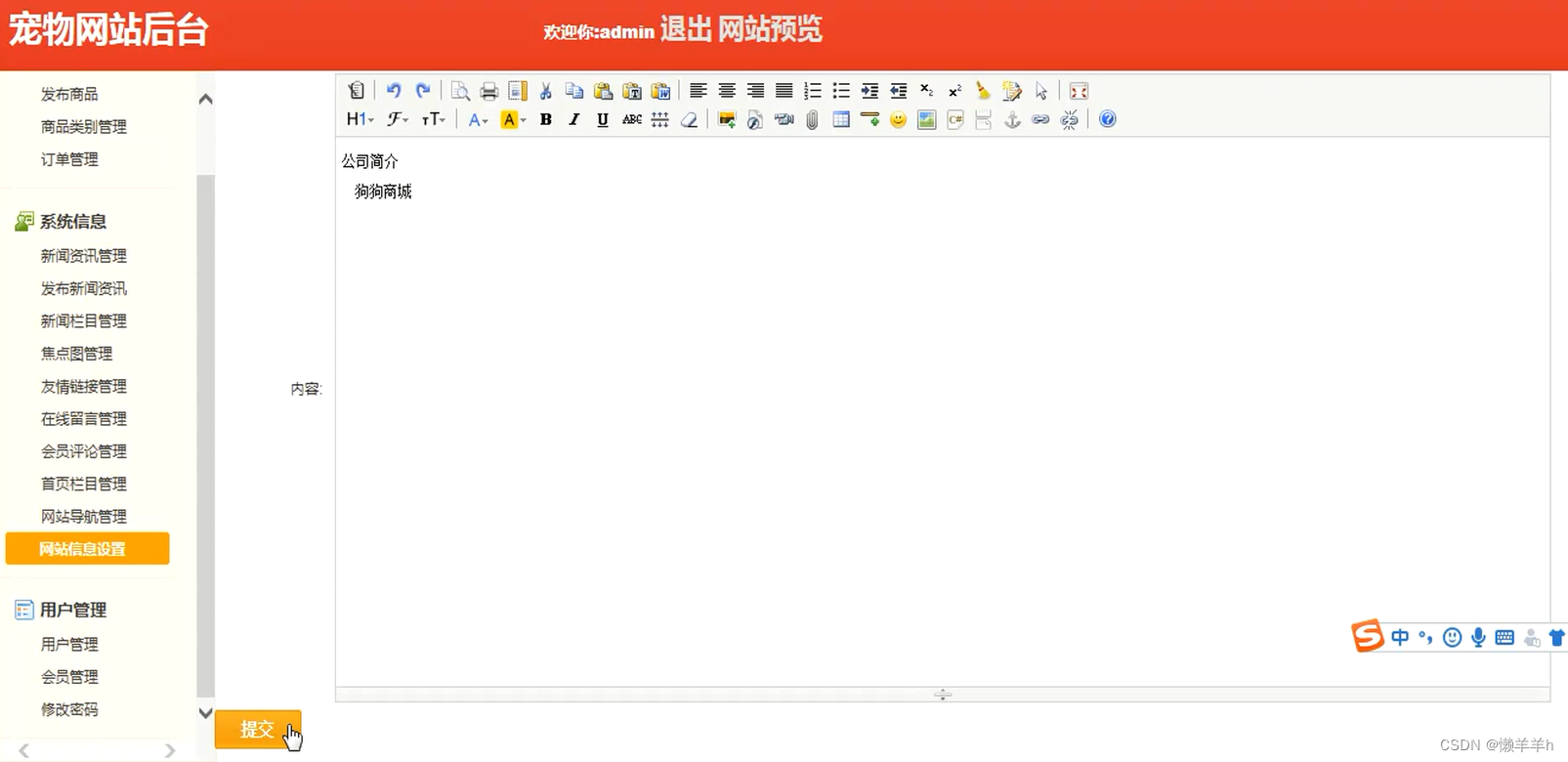Click the insert hyperlink chain icon
Image resolution: width=1568 pixels, height=762 pixels.
coord(1041,119)
